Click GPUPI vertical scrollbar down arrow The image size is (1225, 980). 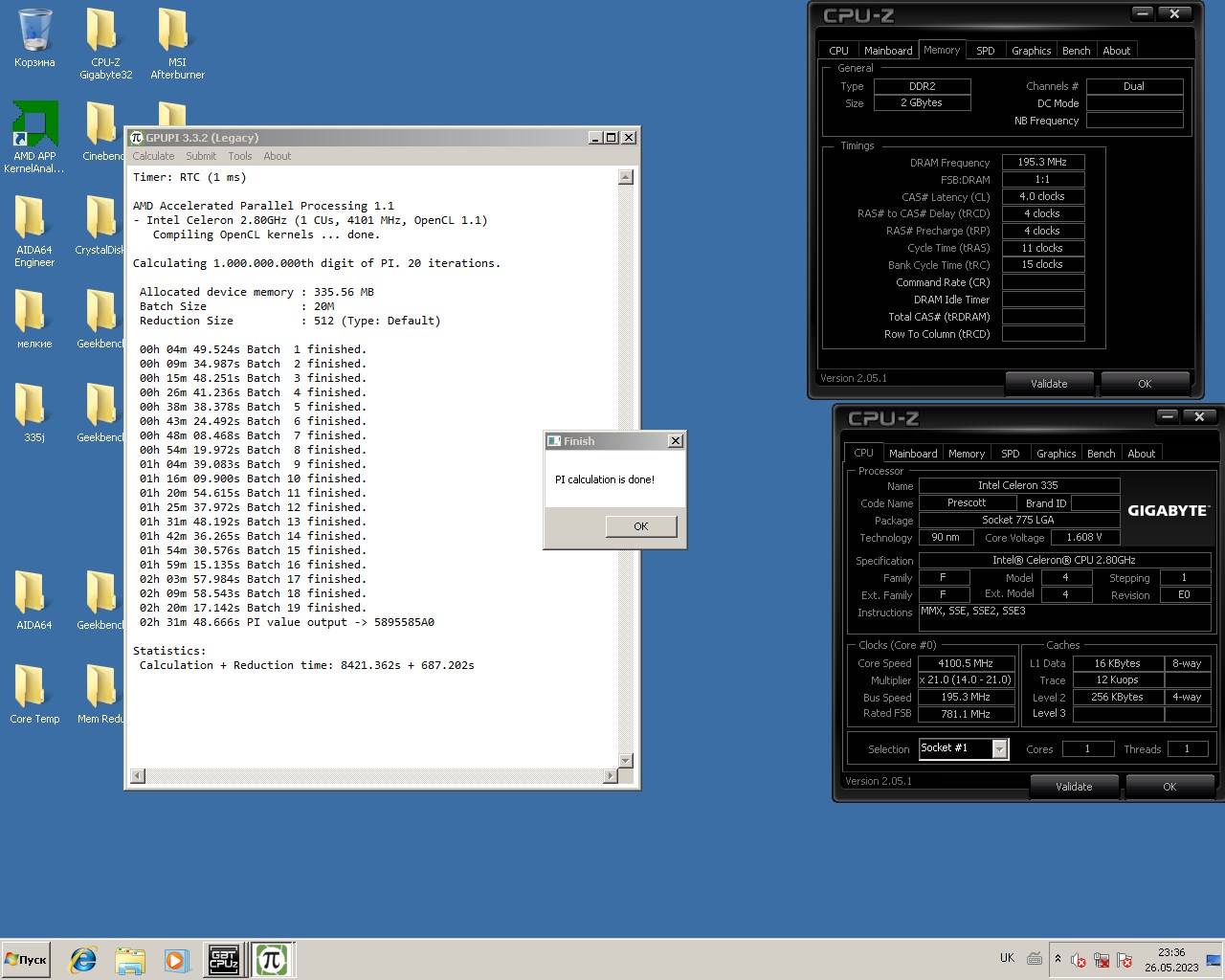[x=626, y=761]
